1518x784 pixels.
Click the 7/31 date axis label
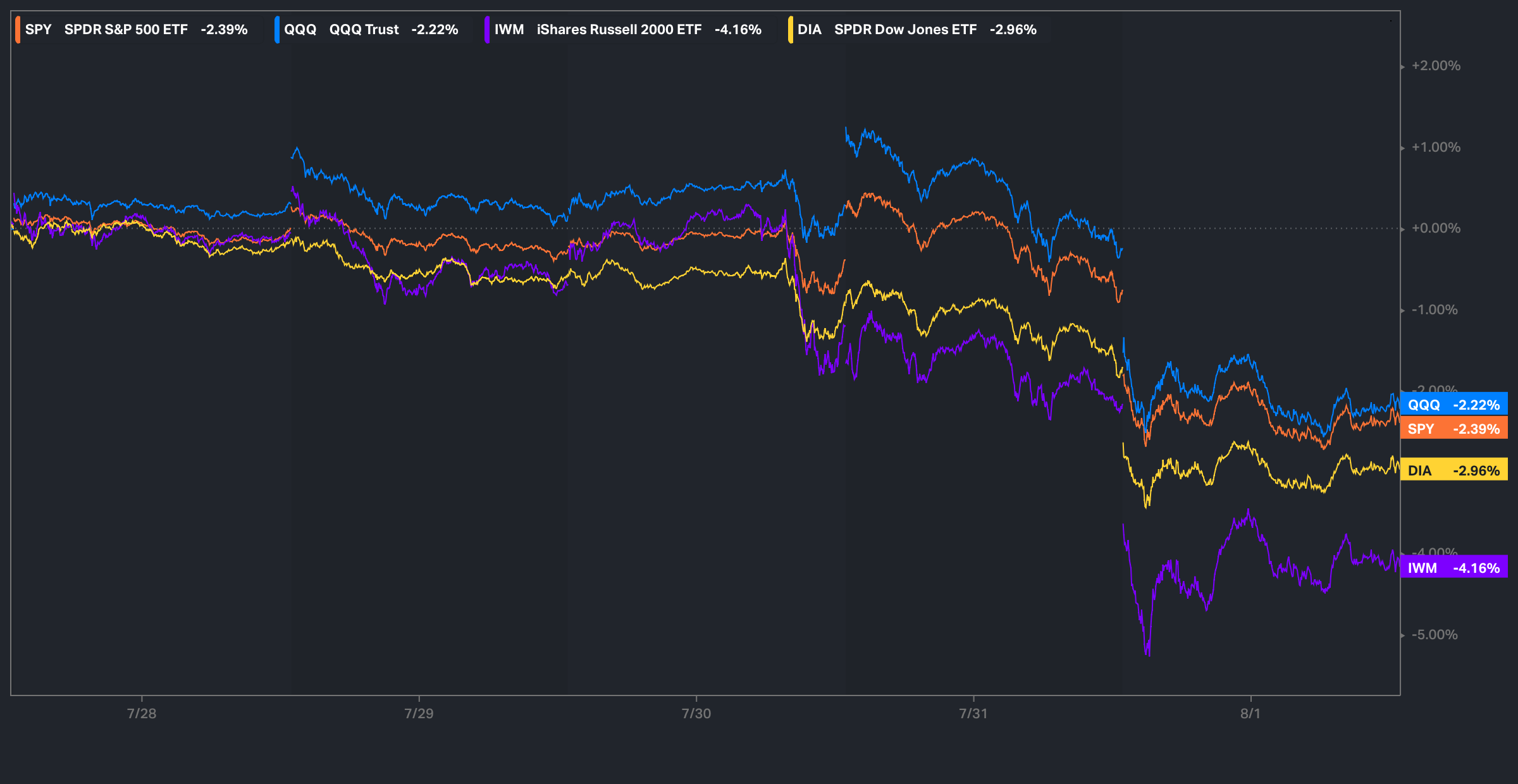[x=973, y=713]
